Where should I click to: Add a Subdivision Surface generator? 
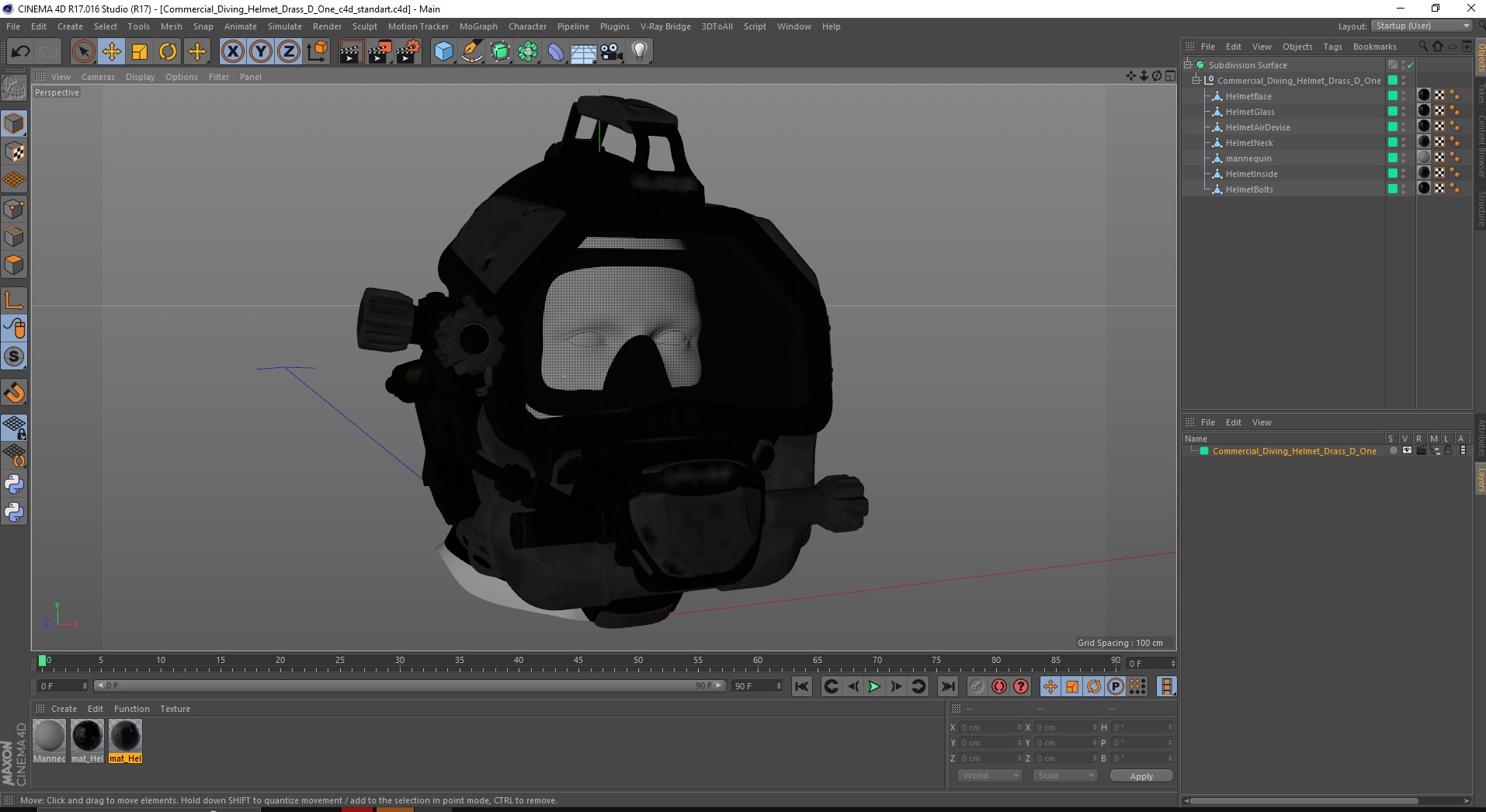coord(500,52)
